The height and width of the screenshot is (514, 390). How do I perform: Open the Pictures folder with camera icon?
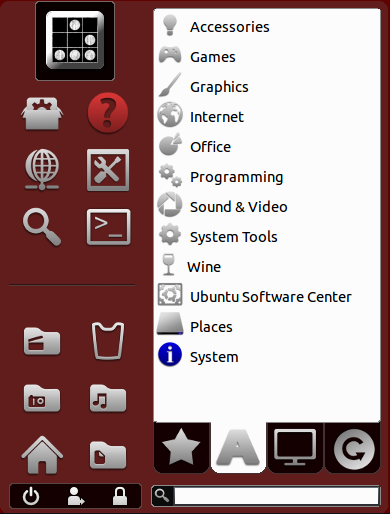pos(42,398)
